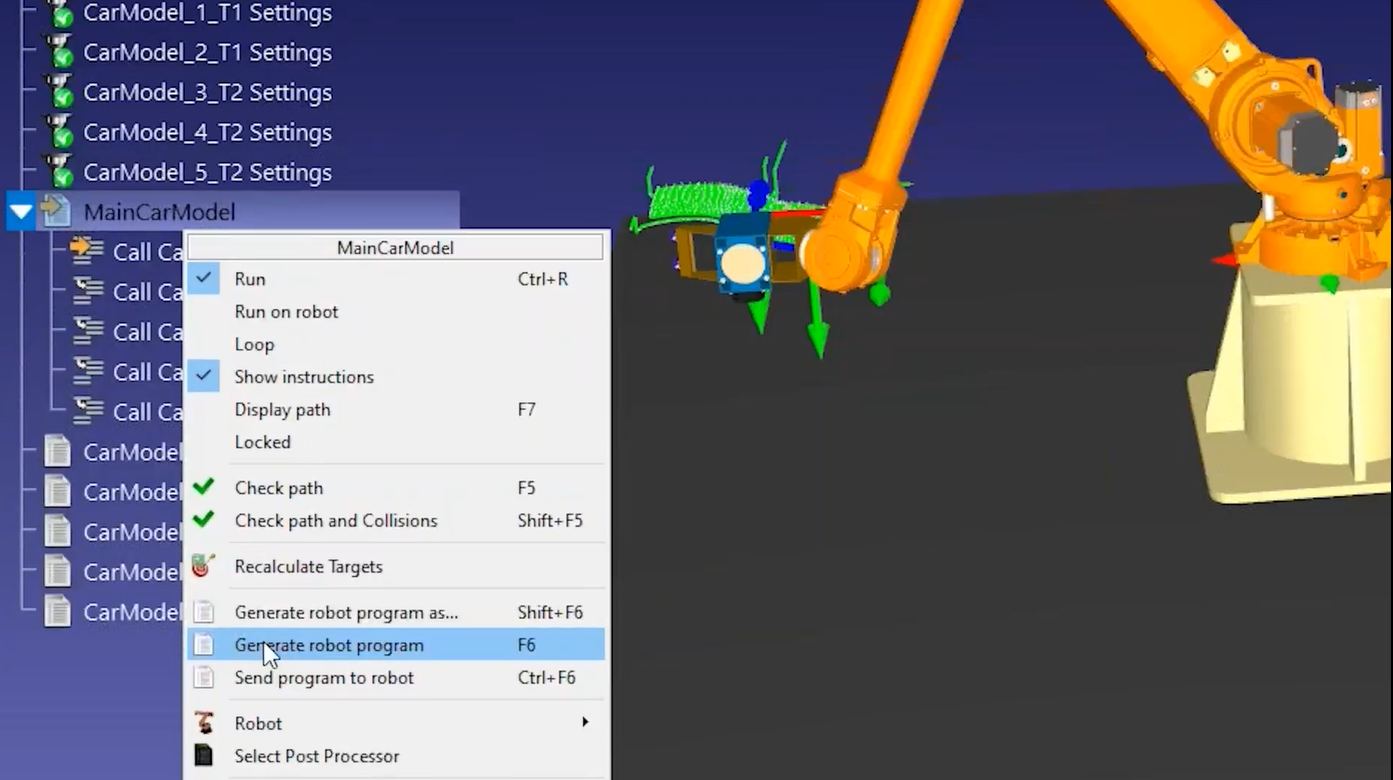The image size is (1393, 780).
Task: Click the Select Post Processor icon
Action: point(203,756)
